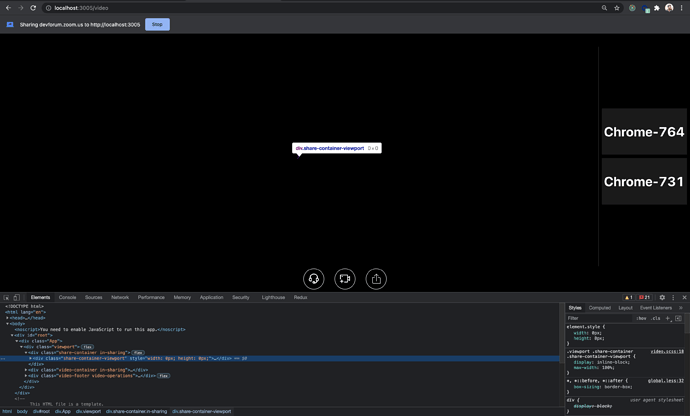The height and width of the screenshot is (416, 690).
Task: Open the Memory tab
Action: 182,298
